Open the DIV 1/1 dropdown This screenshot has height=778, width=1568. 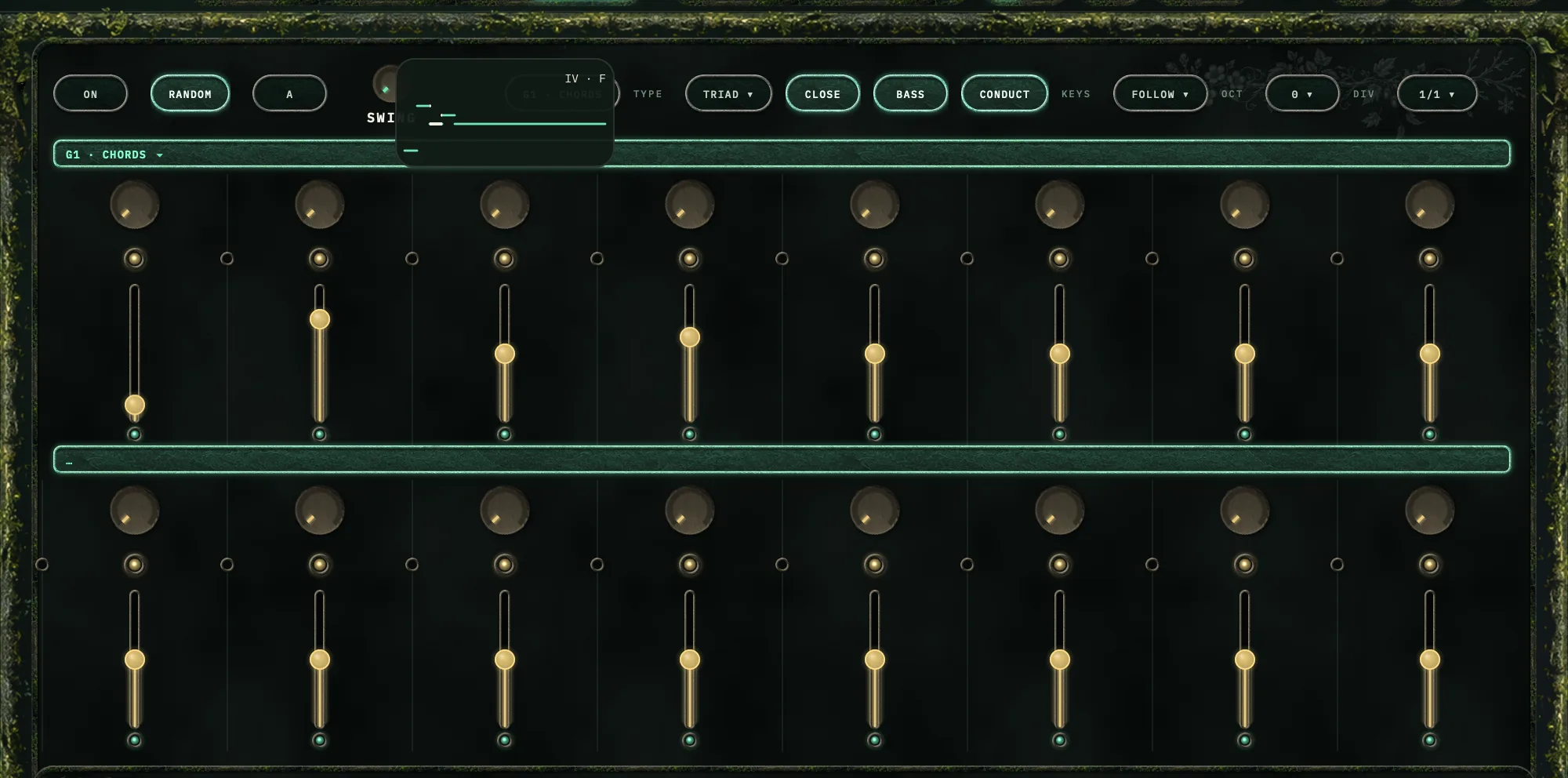pos(1437,93)
